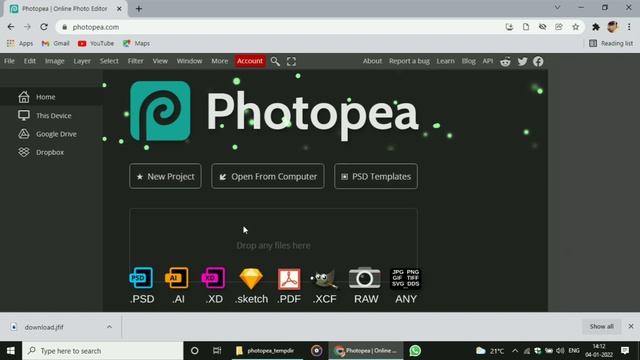Image resolution: width=640 pixels, height=360 pixels.
Task: Click the New Project button
Action: click(165, 176)
